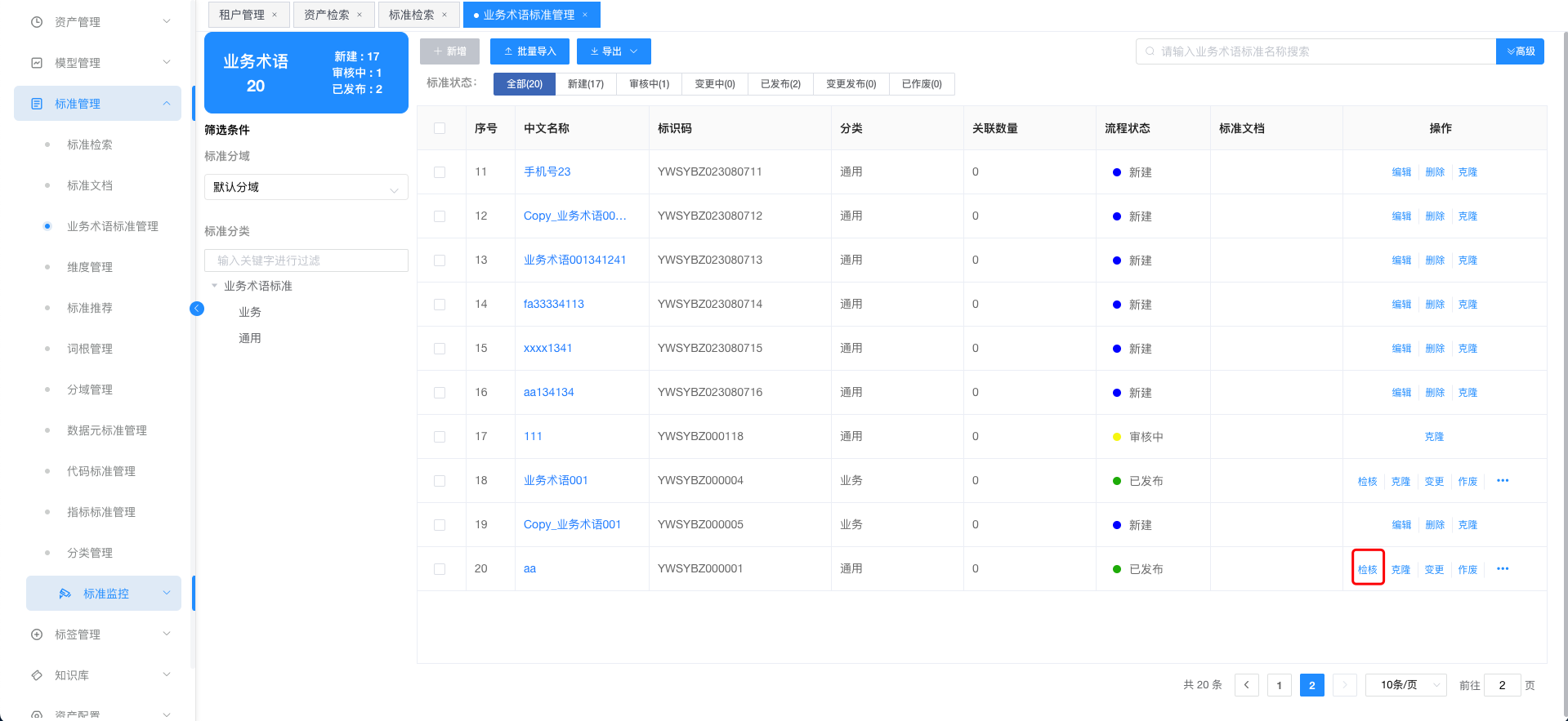Filter by 已发布(2) status tab
This screenshot has height=721, width=1568.
coord(780,84)
